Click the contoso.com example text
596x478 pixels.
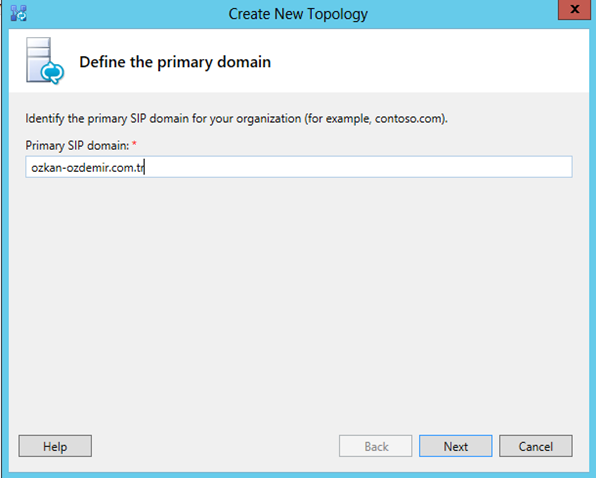pos(409,119)
